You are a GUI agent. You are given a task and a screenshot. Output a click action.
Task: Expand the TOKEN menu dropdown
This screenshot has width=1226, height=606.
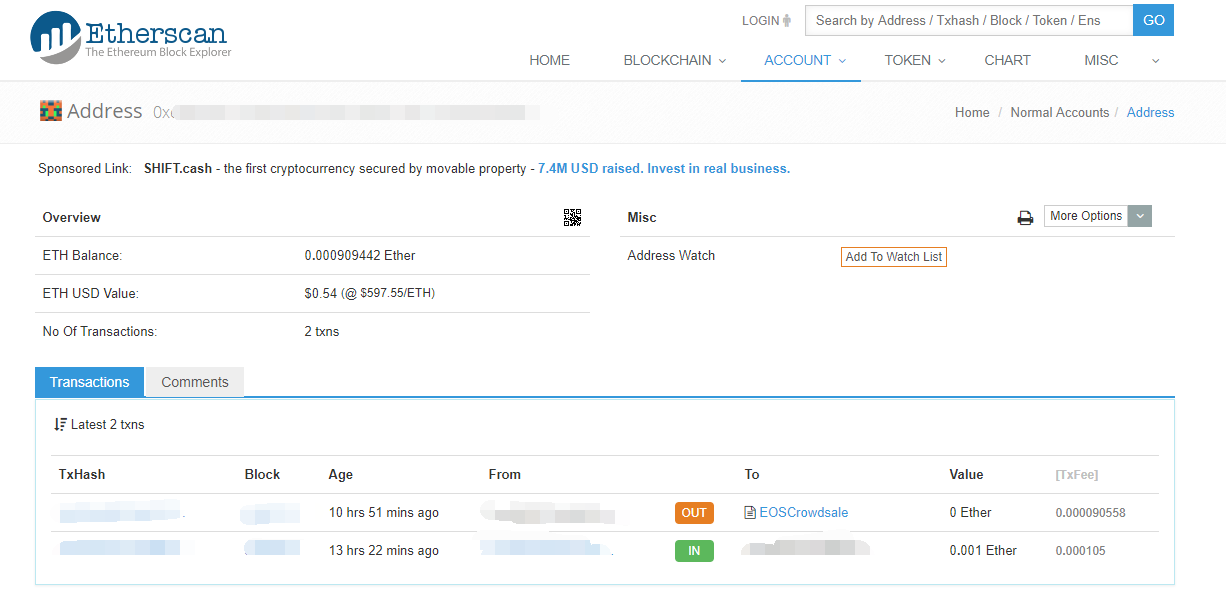(x=914, y=60)
